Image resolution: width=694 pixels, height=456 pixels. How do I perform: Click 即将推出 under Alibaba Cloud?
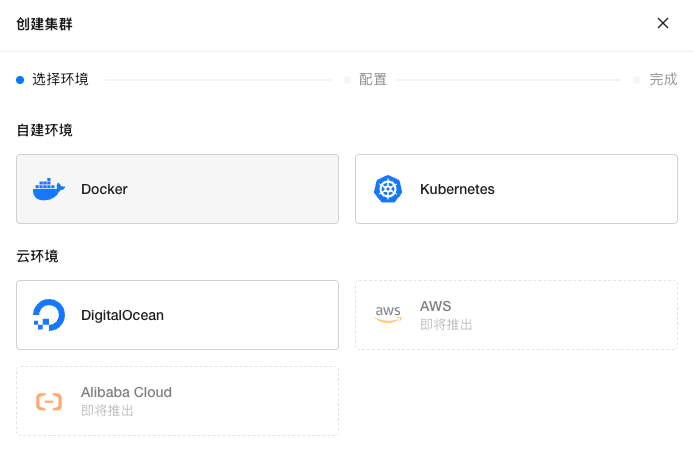(107, 411)
